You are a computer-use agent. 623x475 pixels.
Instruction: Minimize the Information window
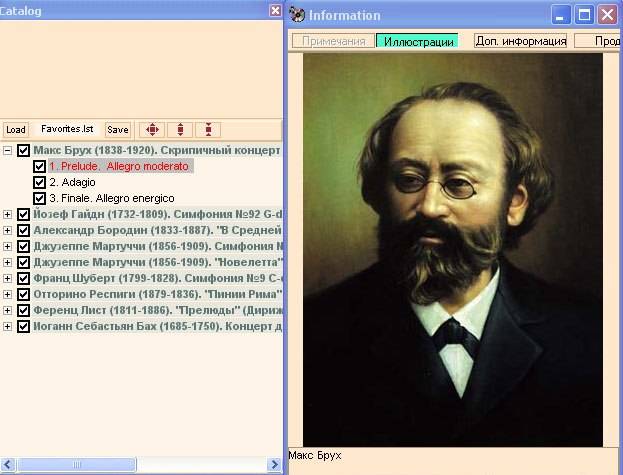pos(561,15)
